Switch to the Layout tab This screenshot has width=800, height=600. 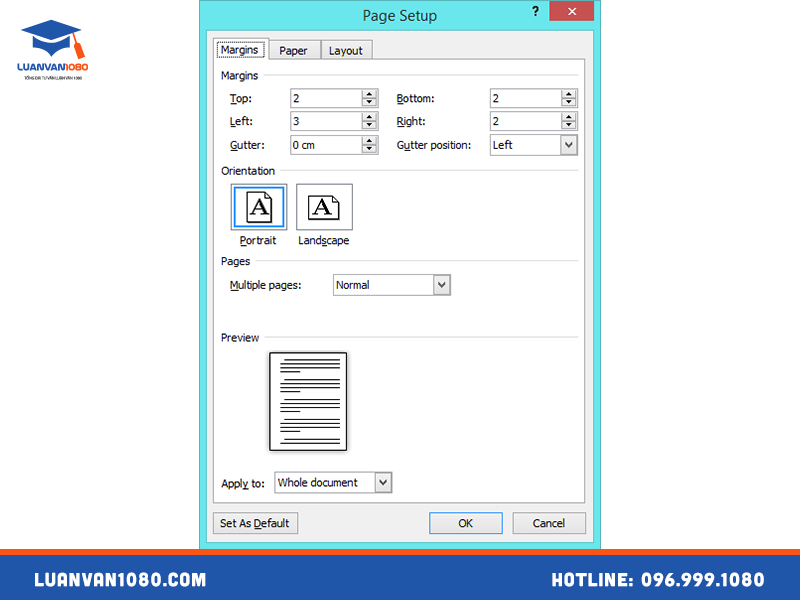tap(346, 50)
